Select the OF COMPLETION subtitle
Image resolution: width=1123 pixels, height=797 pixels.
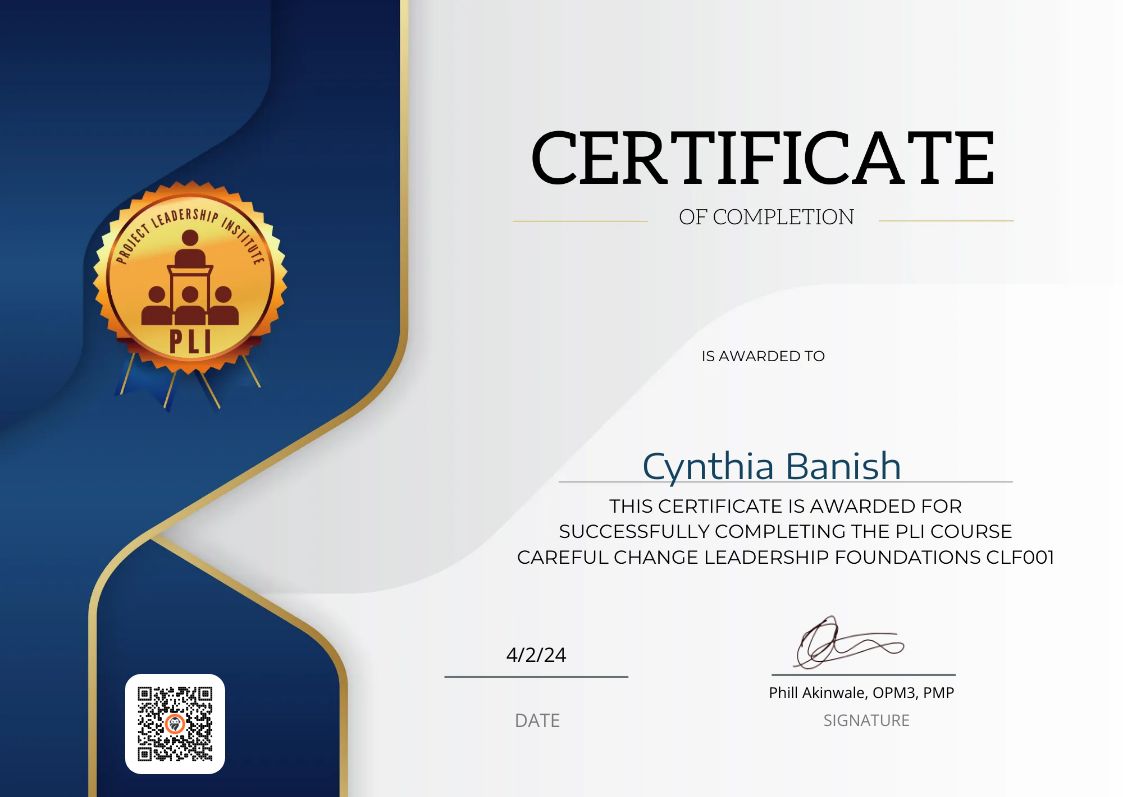click(766, 216)
